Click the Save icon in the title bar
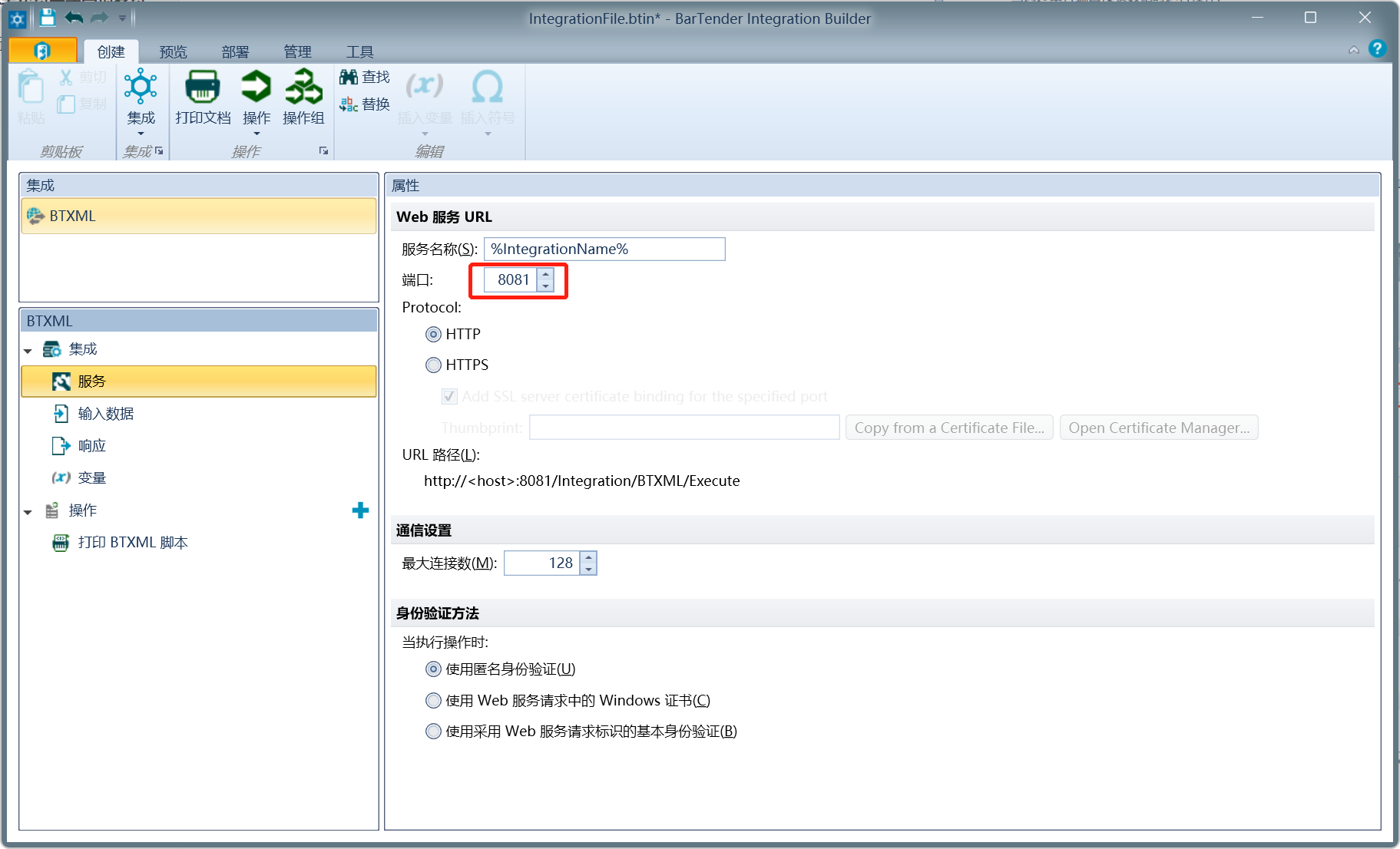Screen dimensions: 1400x849 click(x=48, y=18)
